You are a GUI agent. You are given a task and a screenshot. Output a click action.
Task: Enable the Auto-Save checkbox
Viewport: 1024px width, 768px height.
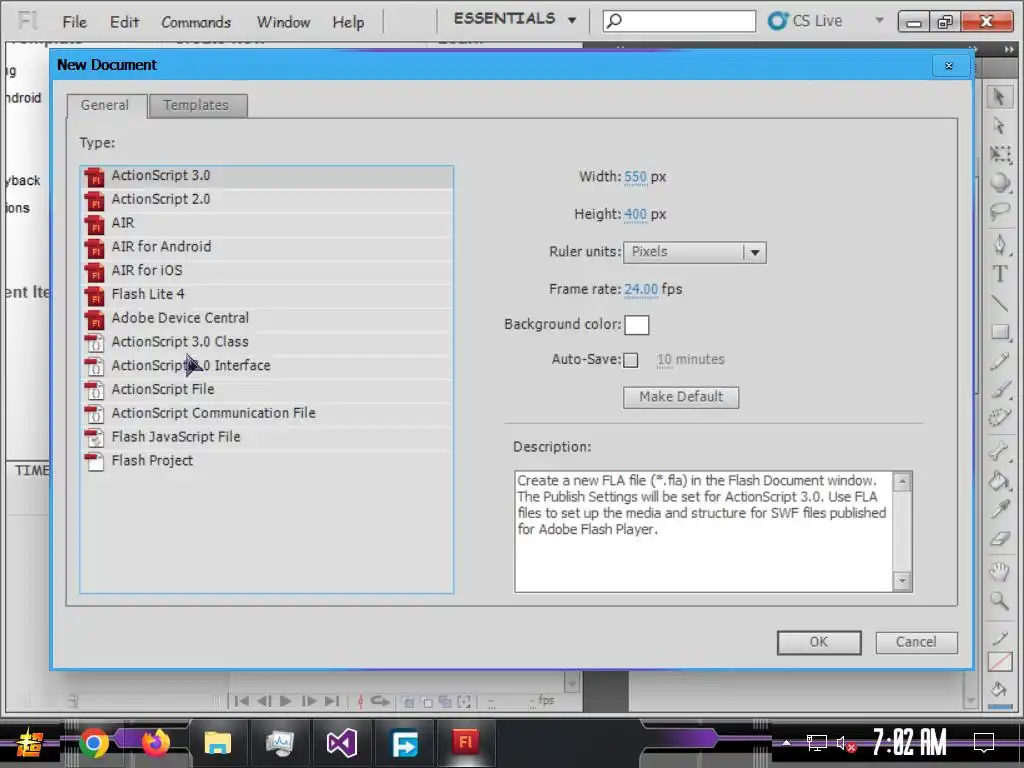(x=630, y=360)
